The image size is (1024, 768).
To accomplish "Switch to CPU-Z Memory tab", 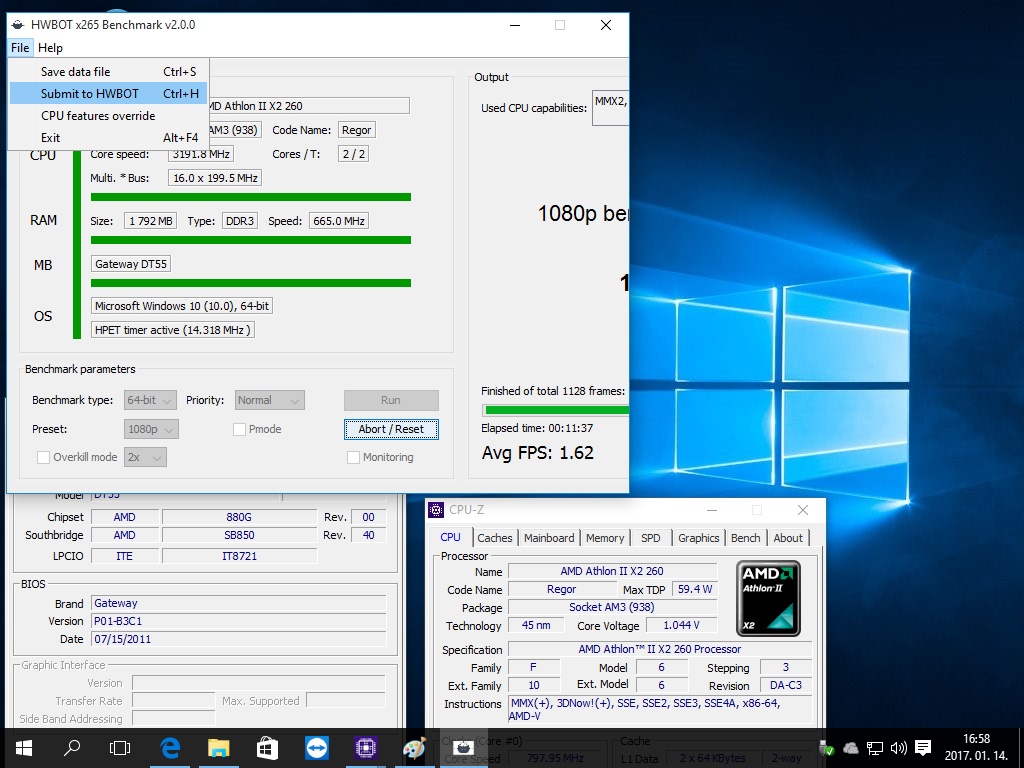I will point(605,537).
